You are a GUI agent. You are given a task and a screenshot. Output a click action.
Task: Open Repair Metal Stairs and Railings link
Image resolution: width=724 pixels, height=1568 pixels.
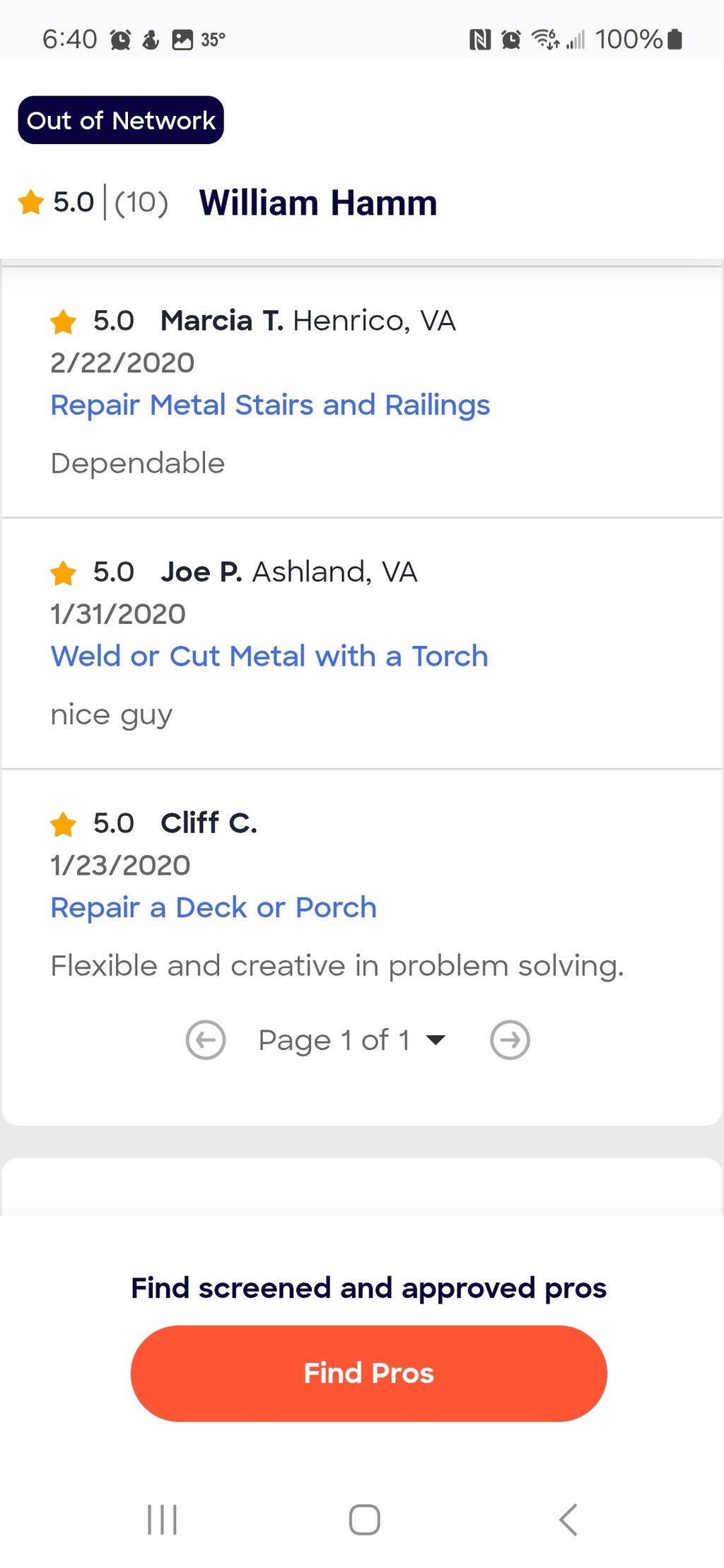270,405
